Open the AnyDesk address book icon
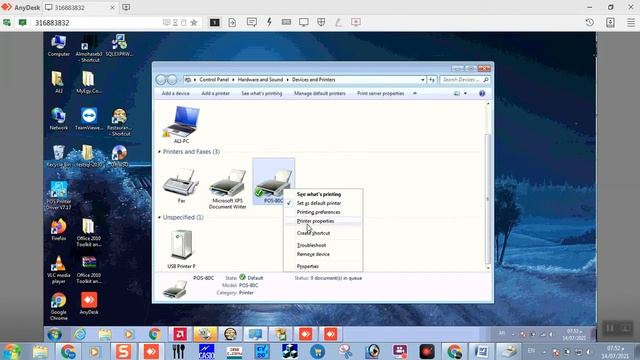The image size is (640, 360). 610,22
